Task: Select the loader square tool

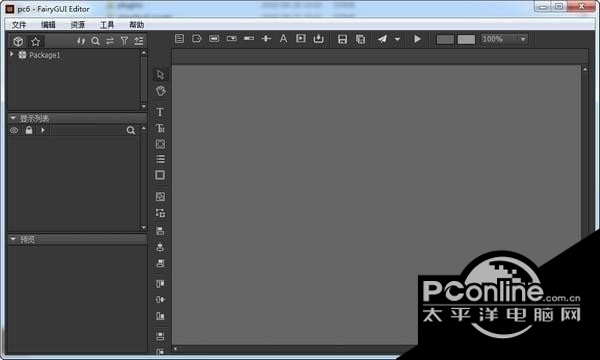Action: click(x=160, y=175)
